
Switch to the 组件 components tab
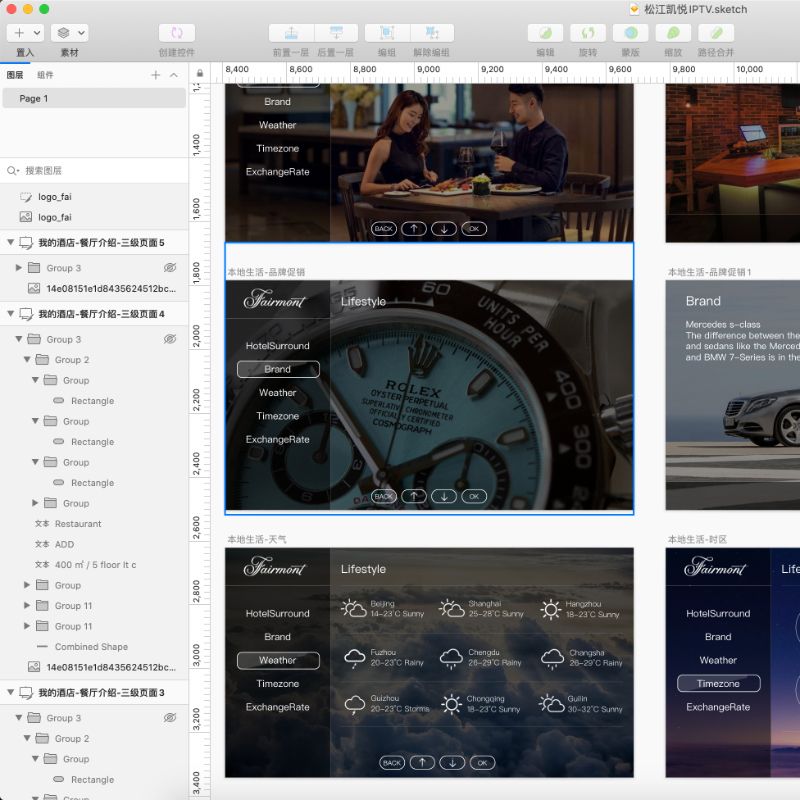click(x=46, y=75)
